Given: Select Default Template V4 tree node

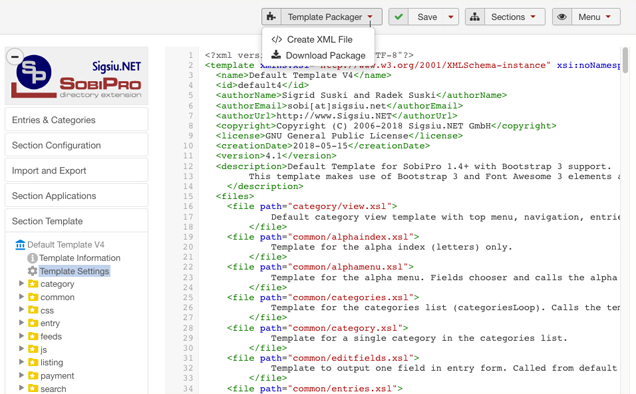Looking at the screenshot, I should pyautogui.click(x=66, y=245).
